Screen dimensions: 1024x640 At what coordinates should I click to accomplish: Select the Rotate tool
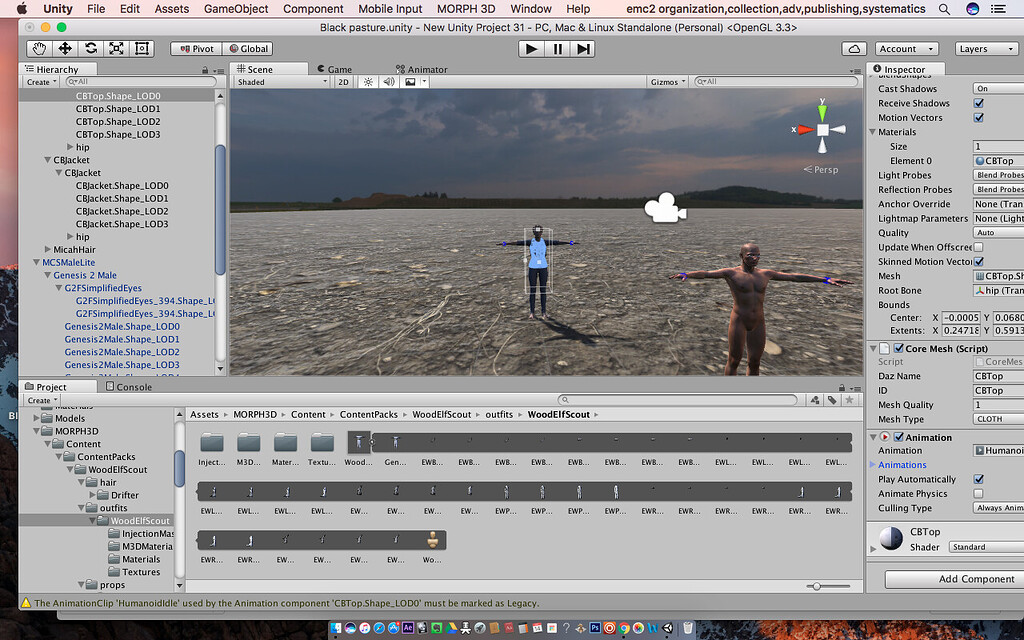click(x=89, y=48)
